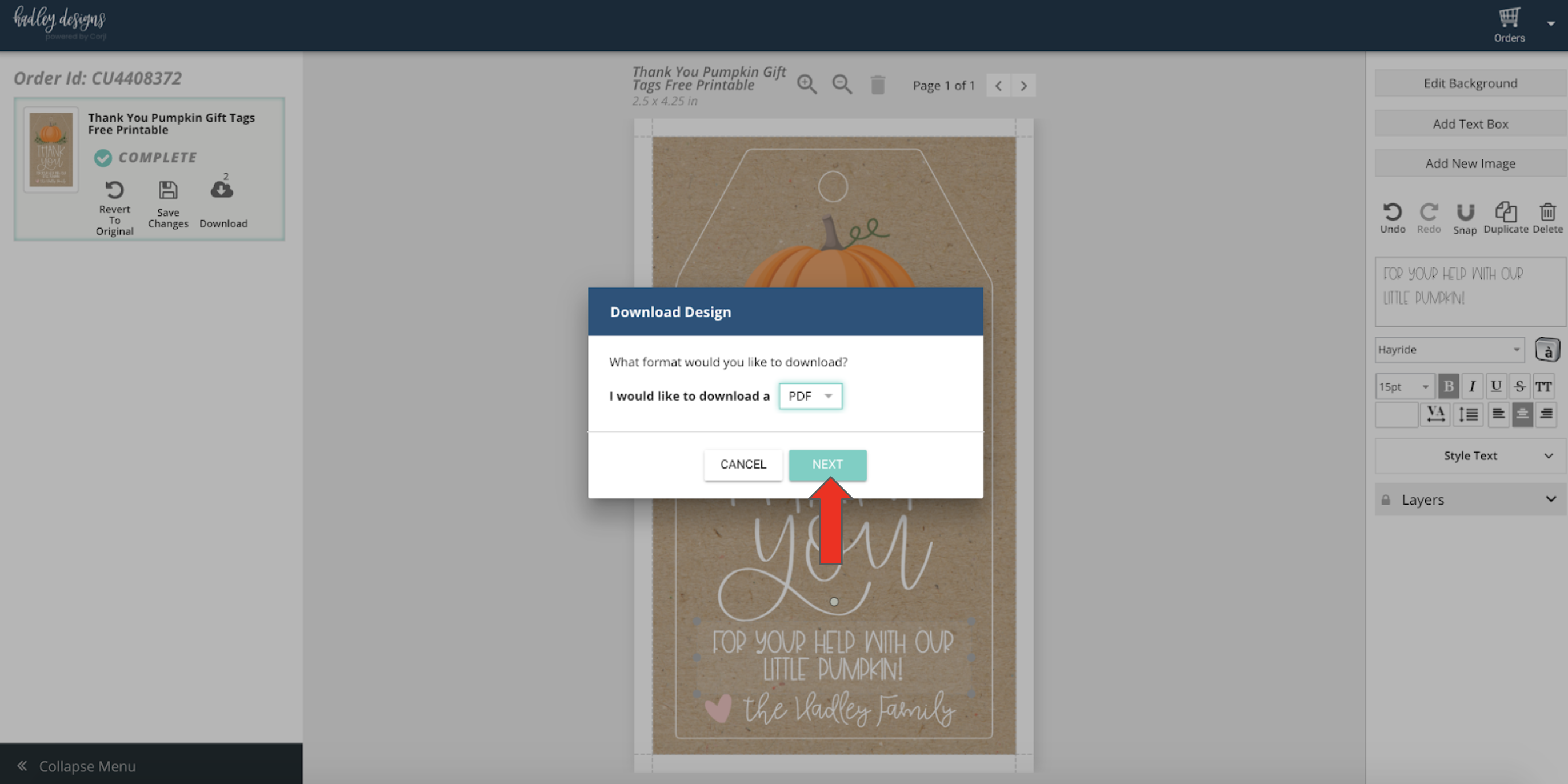The width and height of the screenshot is (1568, 784).
Task: Click the Revert To Original icon
Action: pyautogui.click(x=114, y=190)
